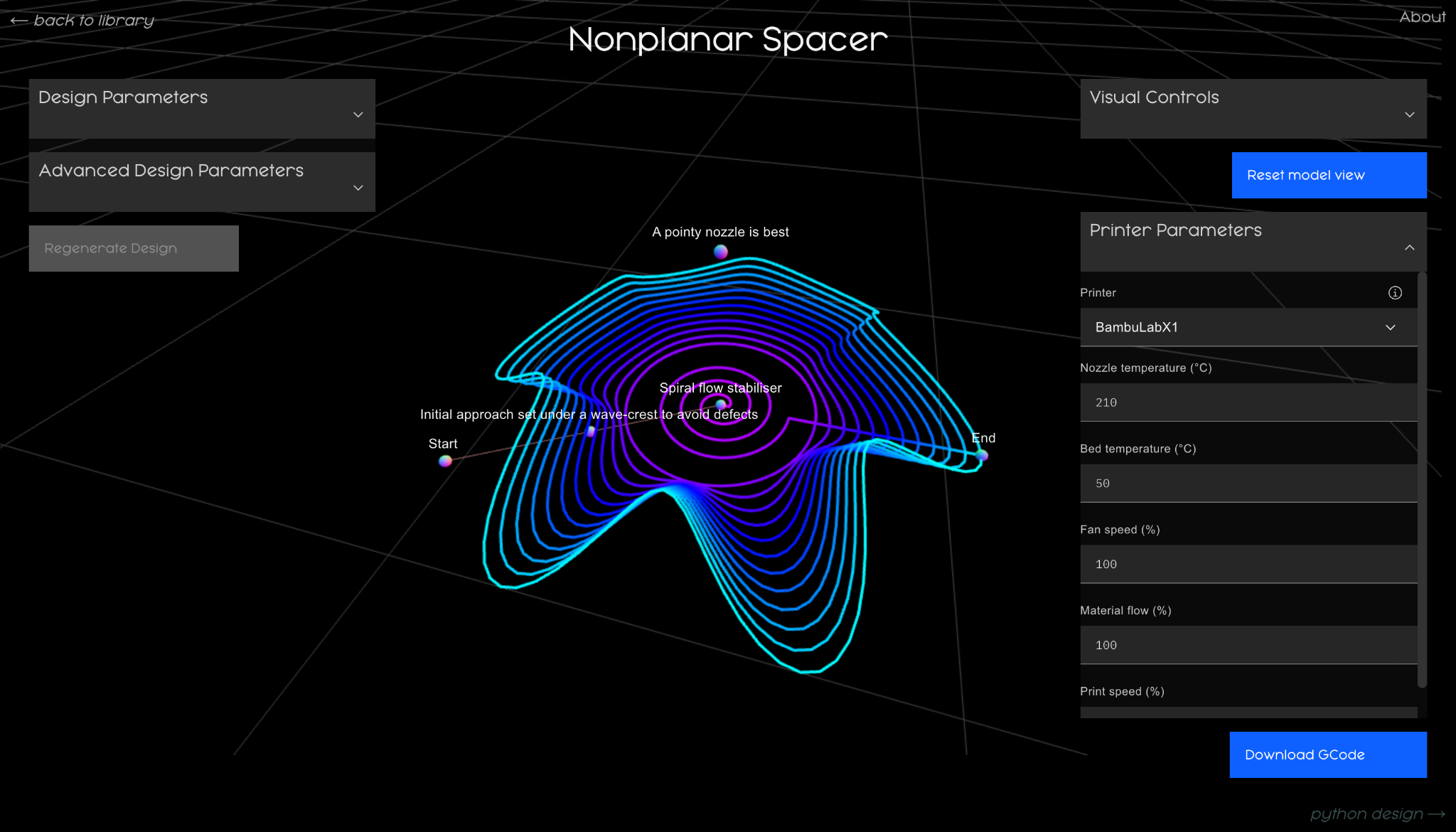Click the initial approach annotation sphere
This screenshot has width=1456, height=832.
(590, 431)
